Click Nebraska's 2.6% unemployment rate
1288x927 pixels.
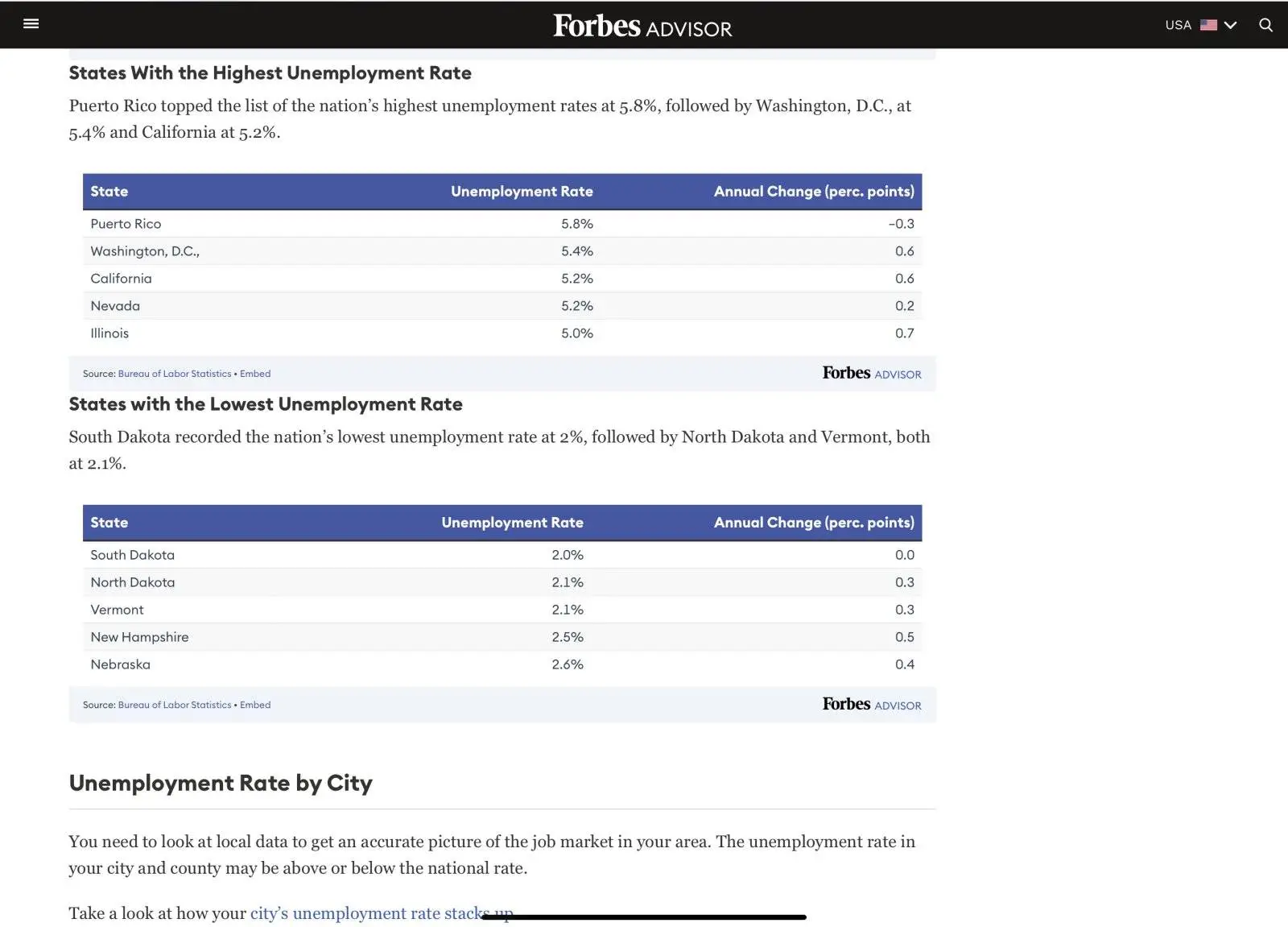[x=568, y=664]
